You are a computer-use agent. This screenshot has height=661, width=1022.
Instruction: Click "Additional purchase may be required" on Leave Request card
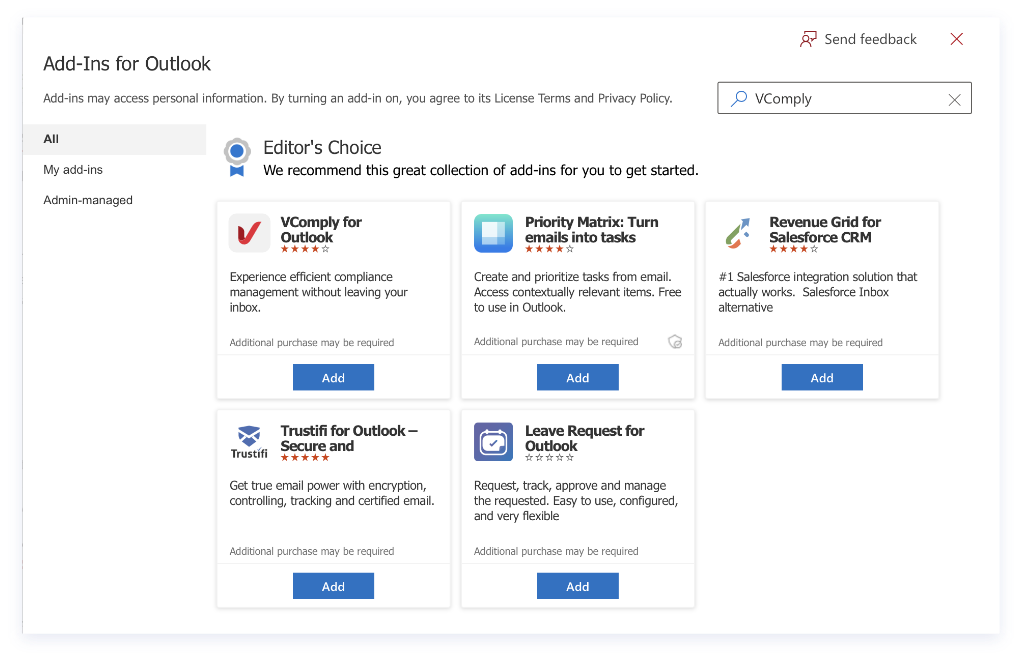tap(556, 551)
